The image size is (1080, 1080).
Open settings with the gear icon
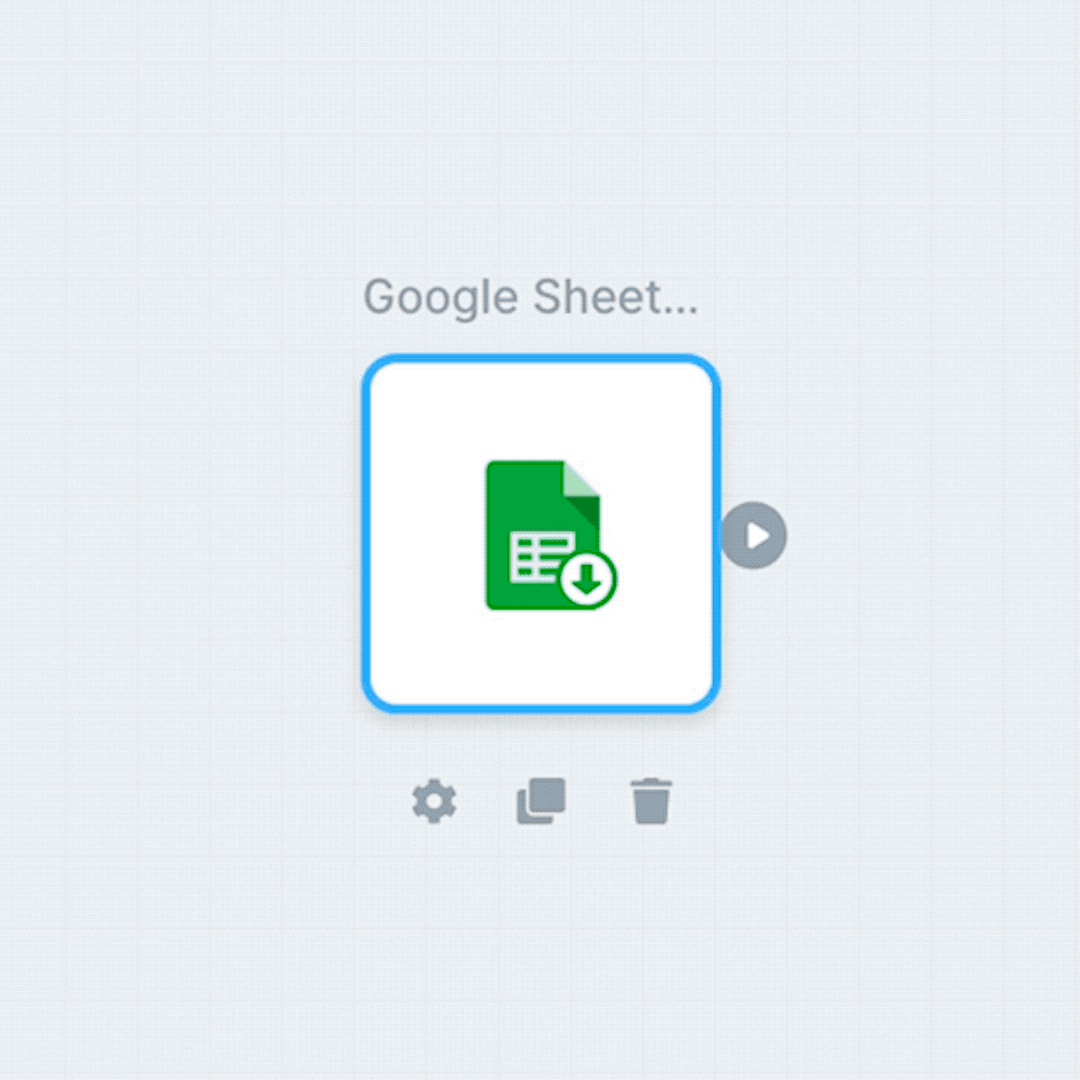point(434,801)
